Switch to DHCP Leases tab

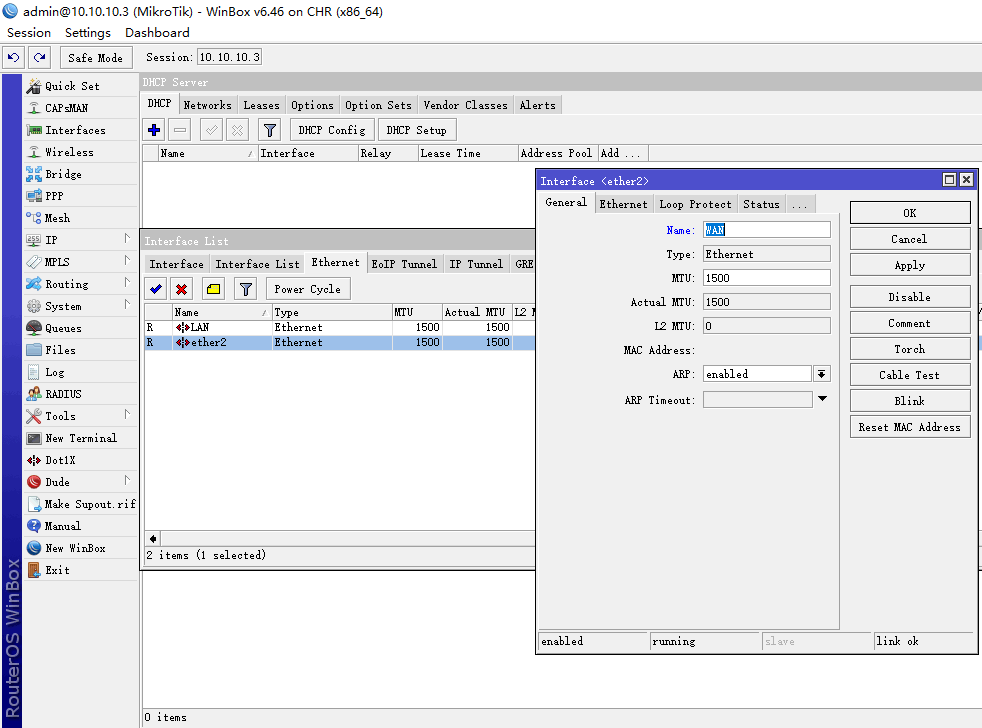point(261,105)
